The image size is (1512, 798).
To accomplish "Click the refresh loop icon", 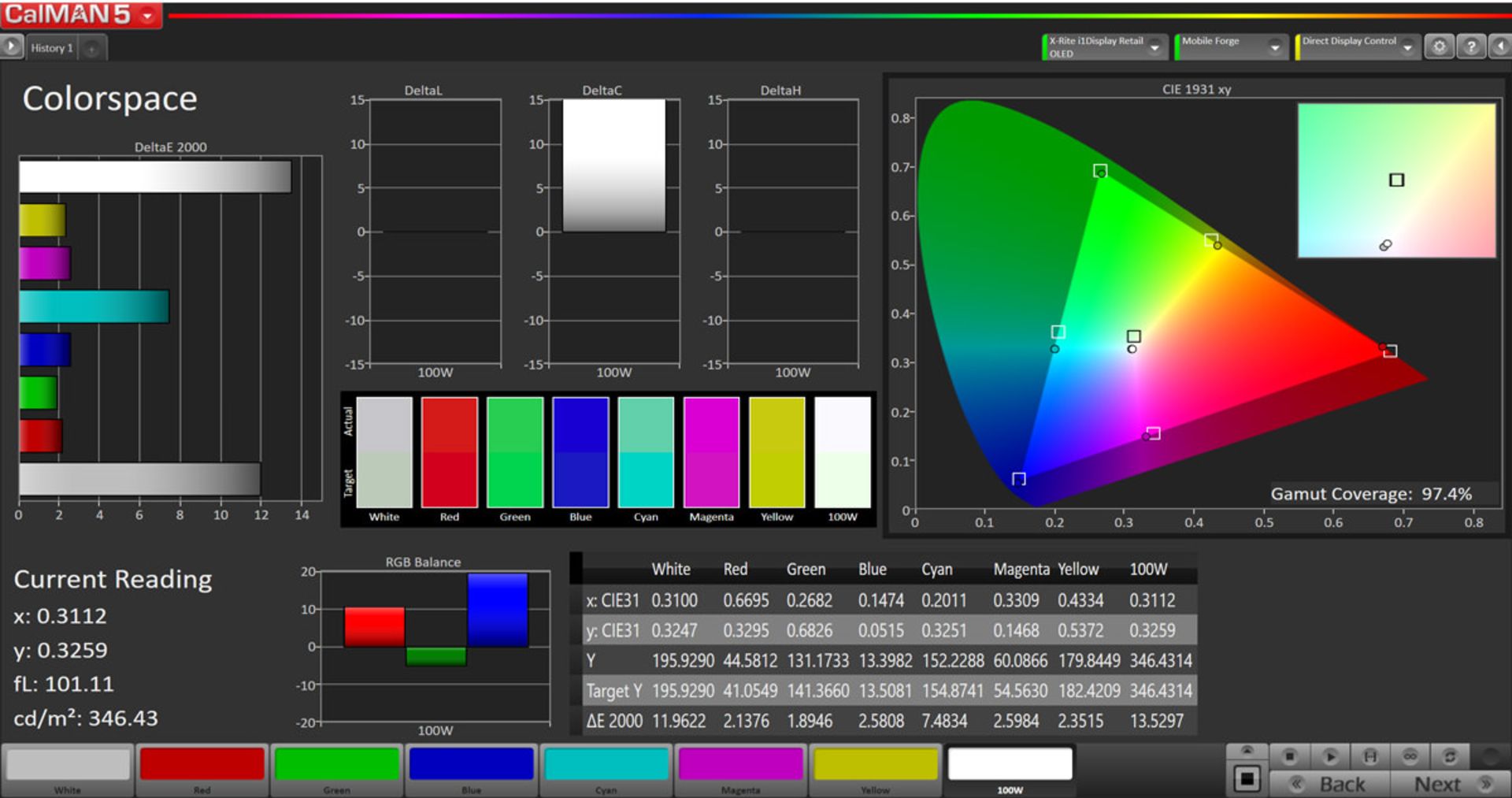I will (x=1449, y=756).
